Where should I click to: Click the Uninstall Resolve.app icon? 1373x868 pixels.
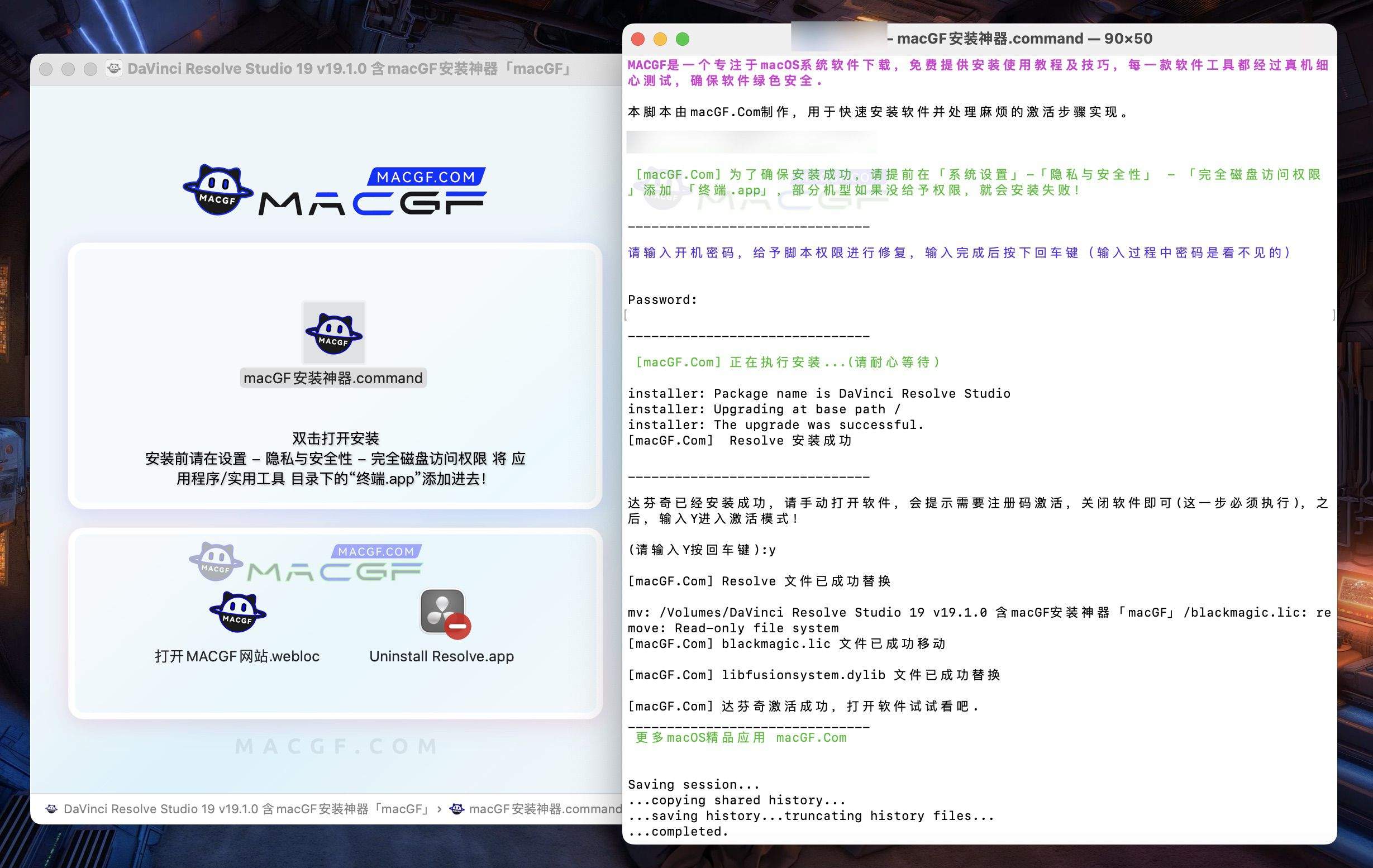tap(444, 613)
